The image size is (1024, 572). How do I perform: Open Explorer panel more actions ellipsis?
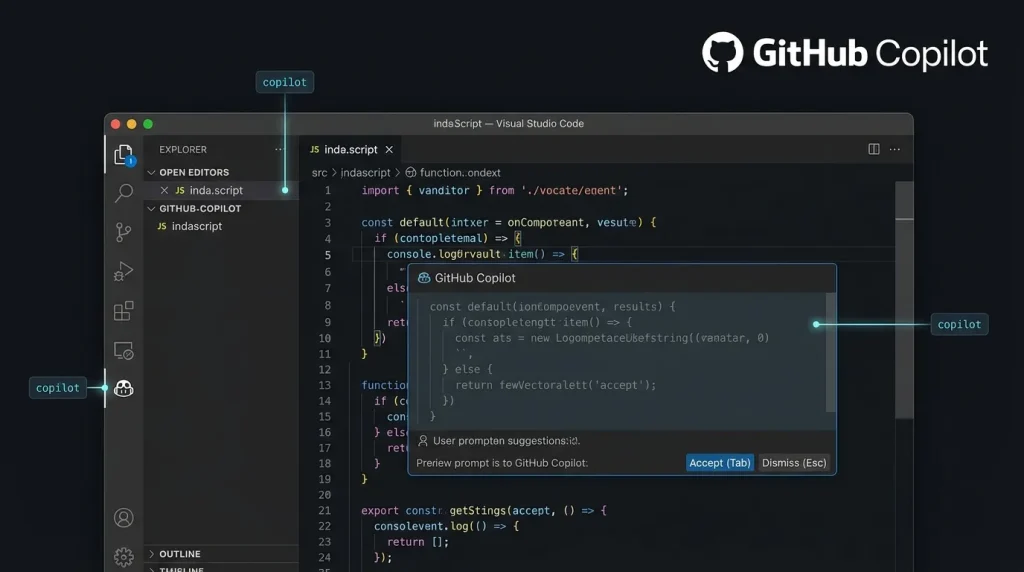pos(280,149)
